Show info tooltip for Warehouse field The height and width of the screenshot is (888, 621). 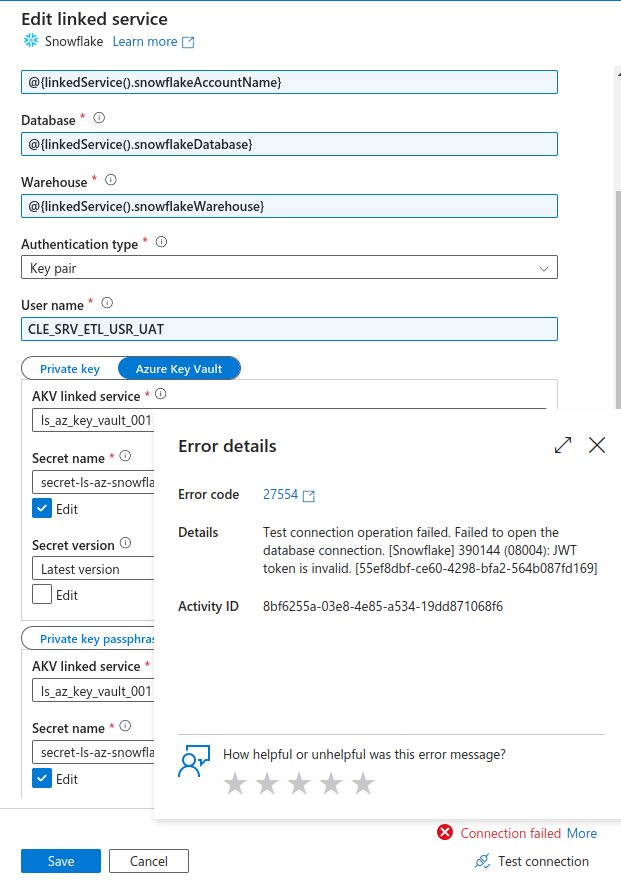pos(111,180)
